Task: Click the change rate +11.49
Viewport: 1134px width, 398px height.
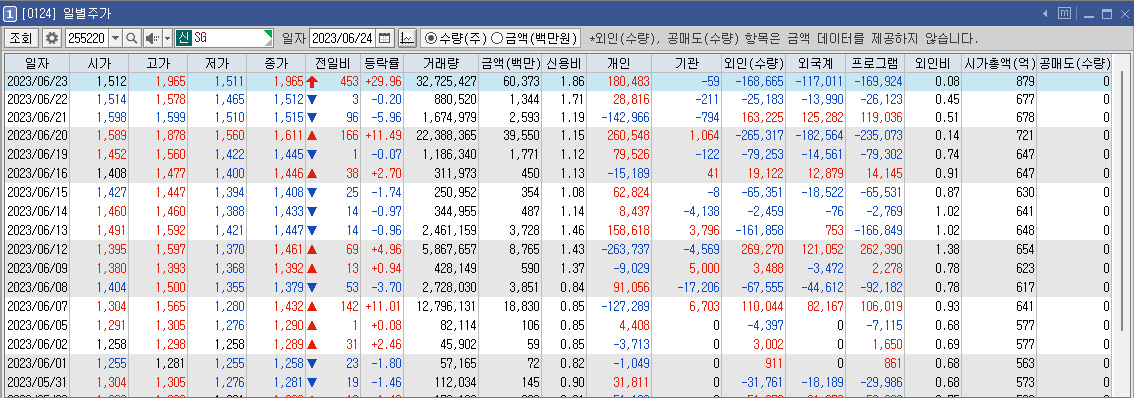Action: point(383,135)
